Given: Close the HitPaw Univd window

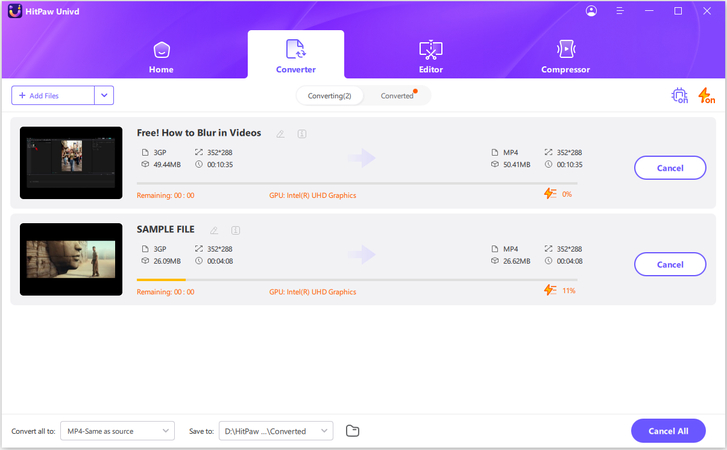Looking at the screenshot, I should coord(707,11).
